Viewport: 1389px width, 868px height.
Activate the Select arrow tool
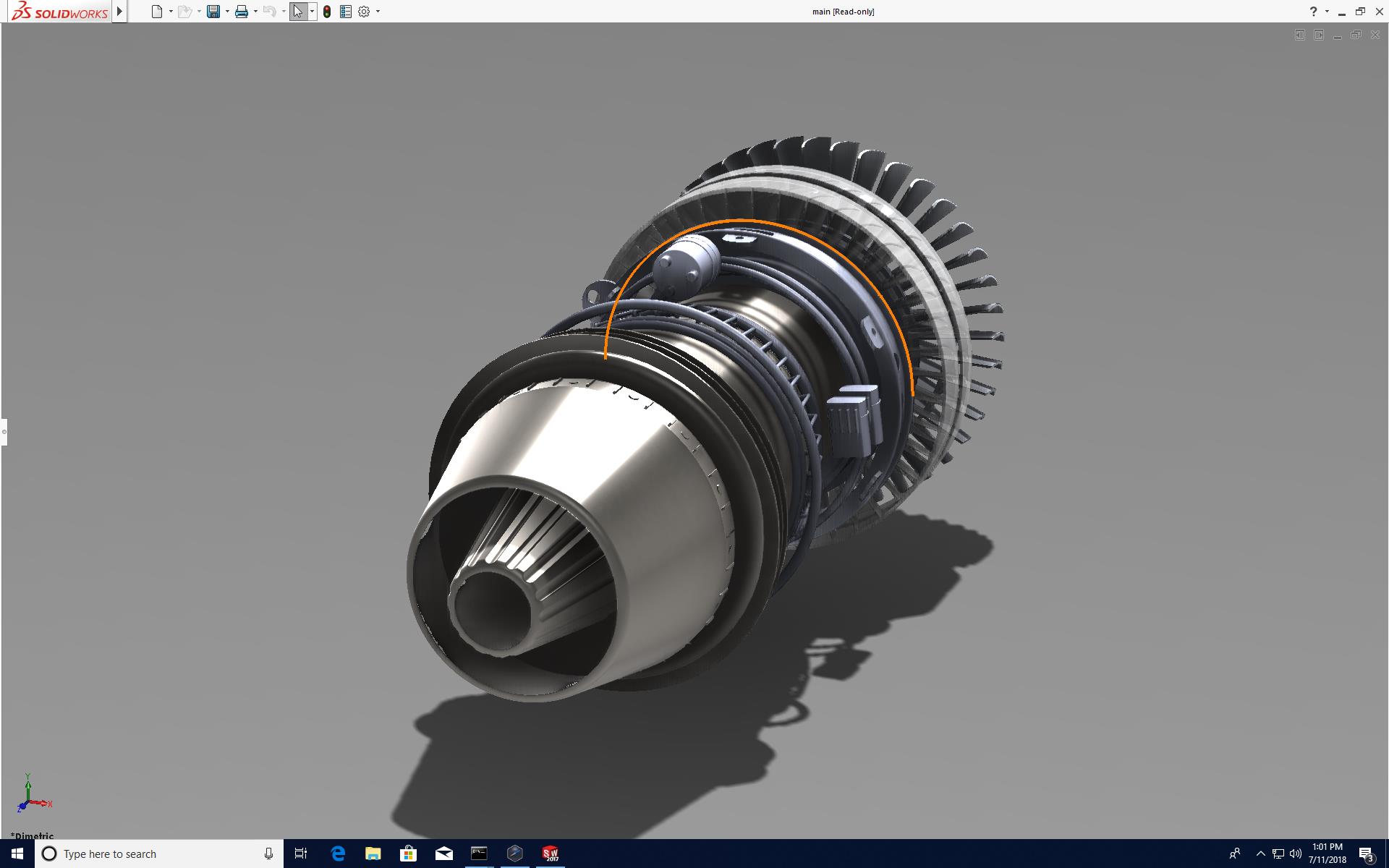point(297,12)
